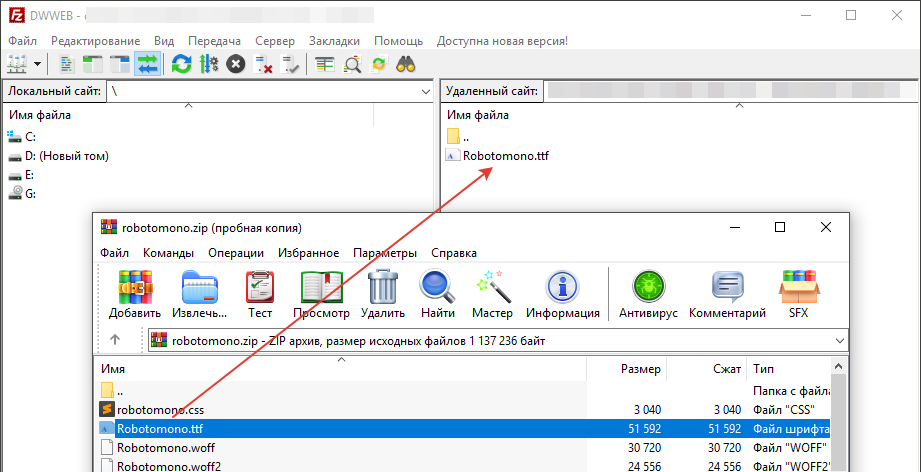Click the Удалить trash bin icon

click(x=382, y=295)
